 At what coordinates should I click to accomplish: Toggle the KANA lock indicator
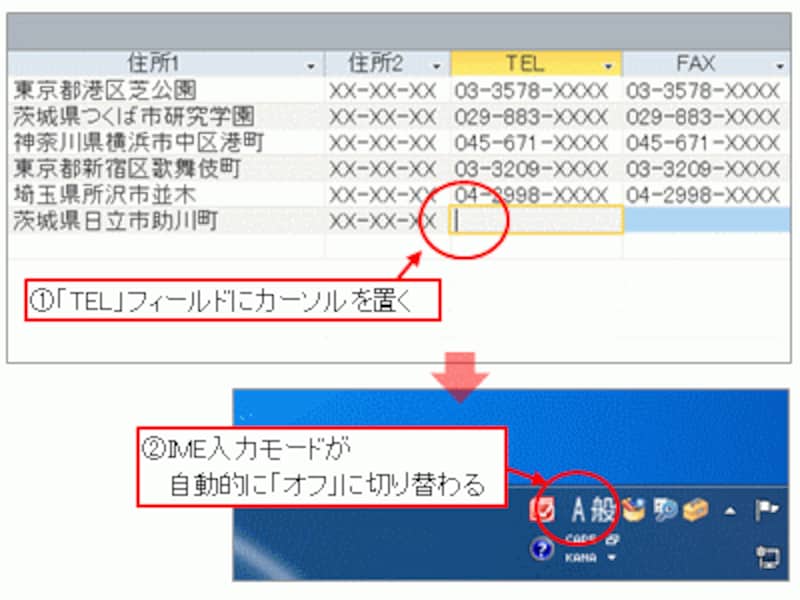click(x=581, y=558)
